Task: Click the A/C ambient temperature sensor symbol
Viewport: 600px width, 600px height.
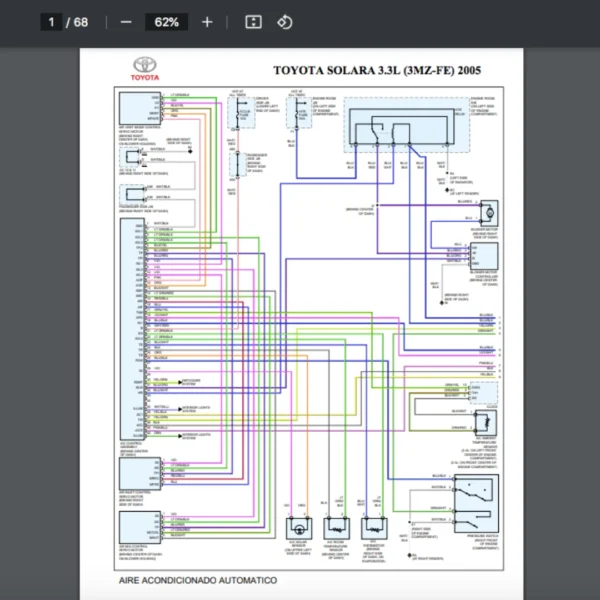Action: point(484,420)
